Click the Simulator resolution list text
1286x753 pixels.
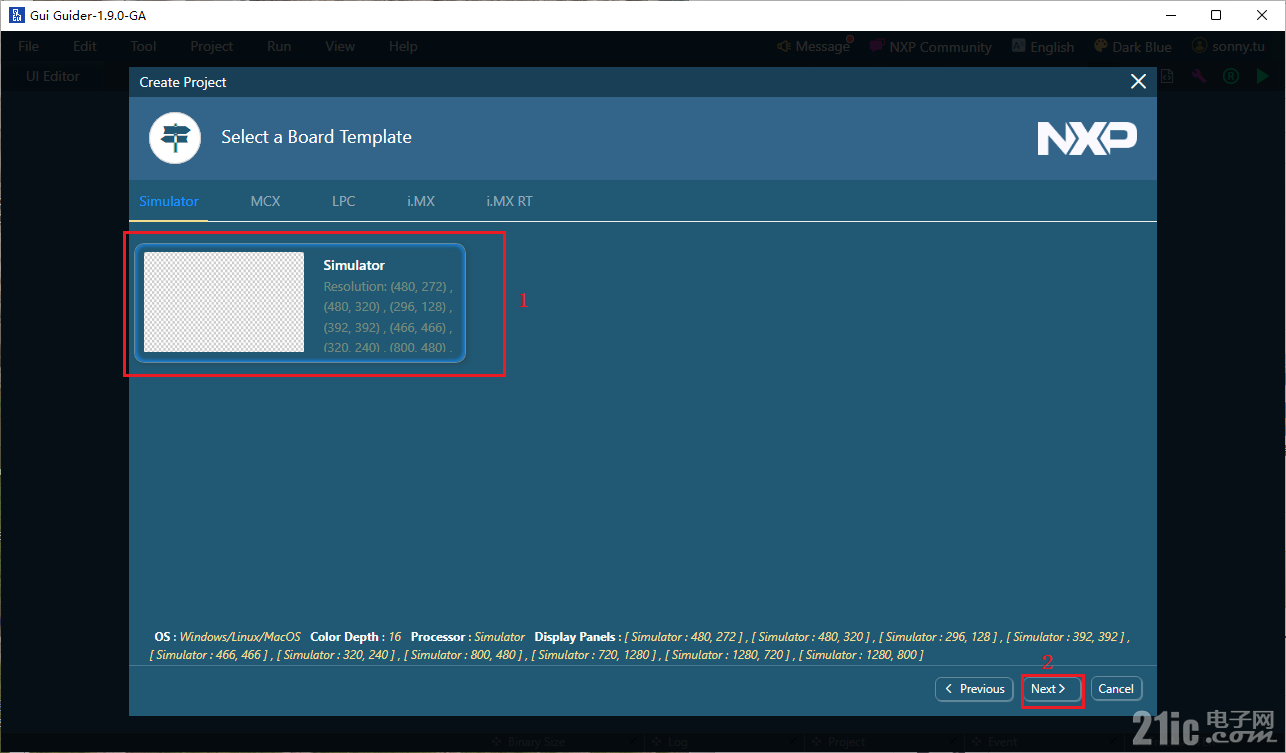coord(388,318)
